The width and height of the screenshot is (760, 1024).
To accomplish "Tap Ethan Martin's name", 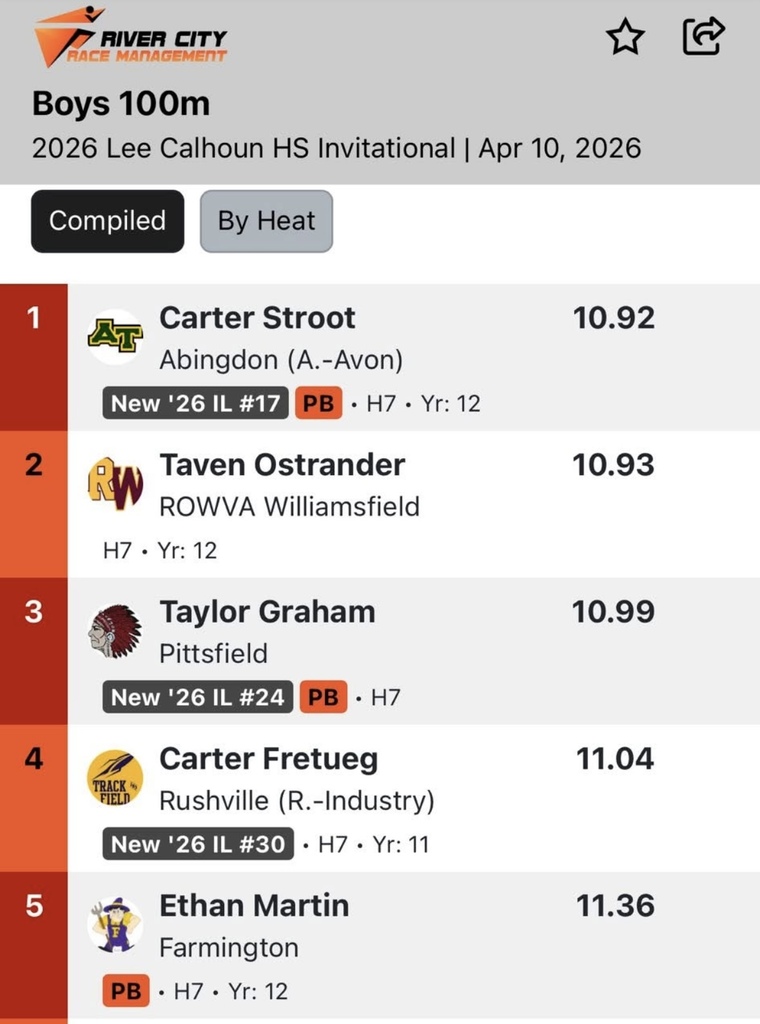I will point(254,906).
